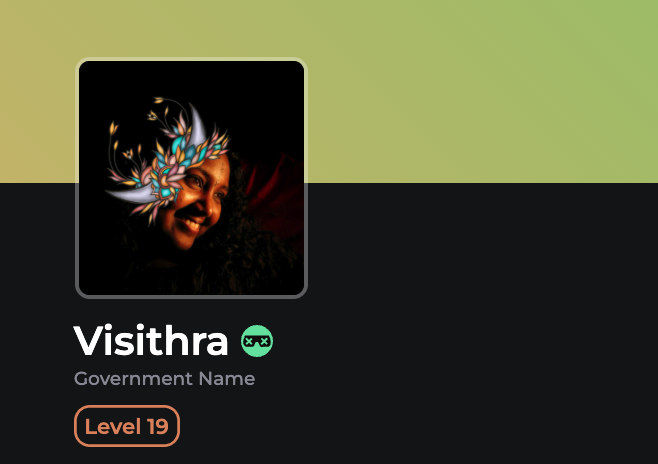Click the upper crescent horn in avatar artwork
Viewport: 658px width, 464px height.
[x=197, y=124]
